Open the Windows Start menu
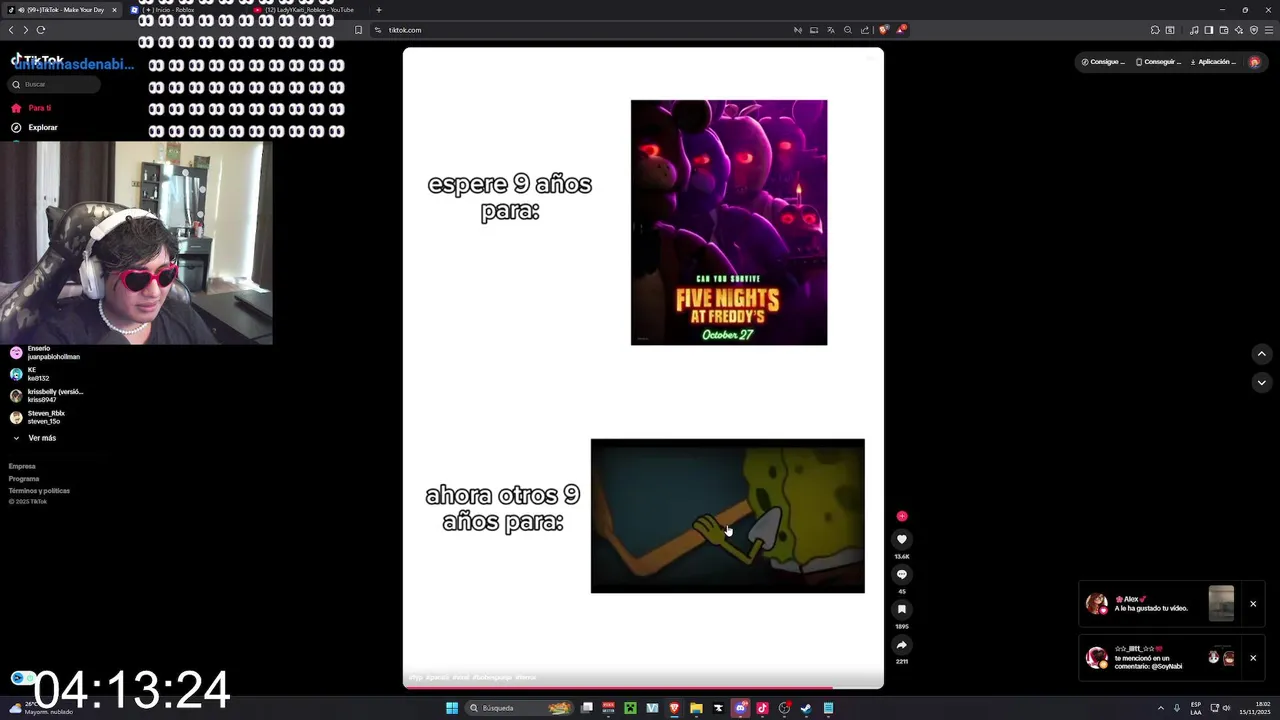This screenshot has height=720, width=1280. [x=452, y=708]
